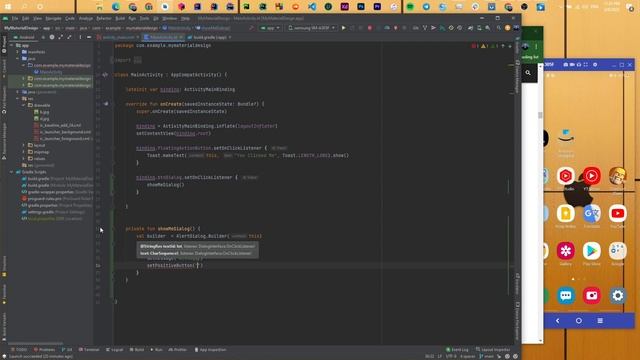Click the orange user avatar icon in the toolbar
Viewport: 640px width, 360px height.
tap(507, 28)
